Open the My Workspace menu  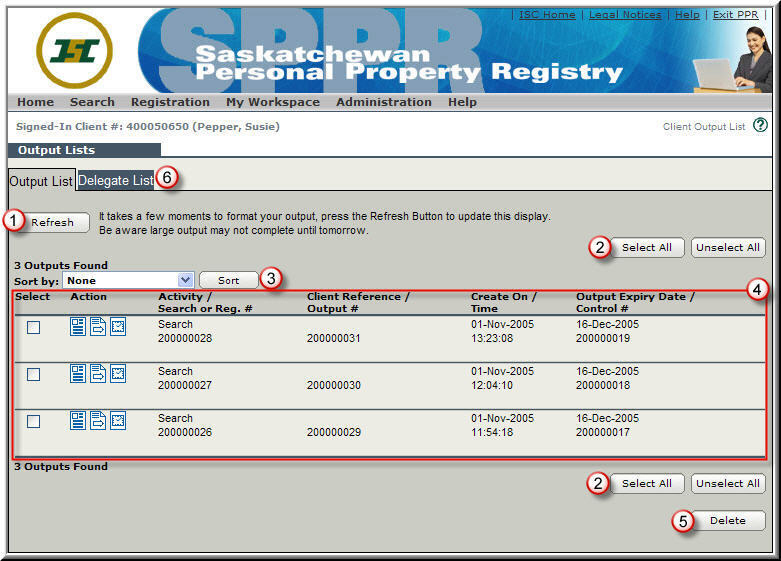(273, 102)
